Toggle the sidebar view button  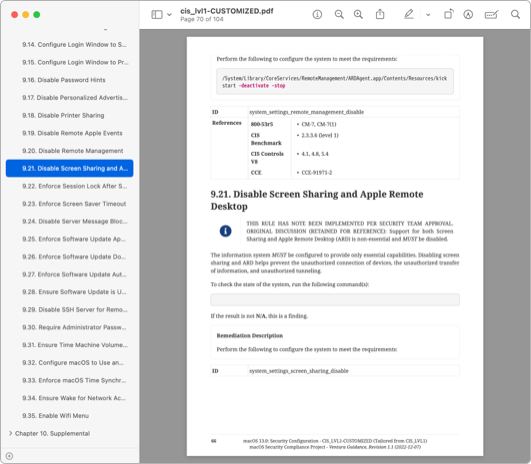tap(156, 15)
